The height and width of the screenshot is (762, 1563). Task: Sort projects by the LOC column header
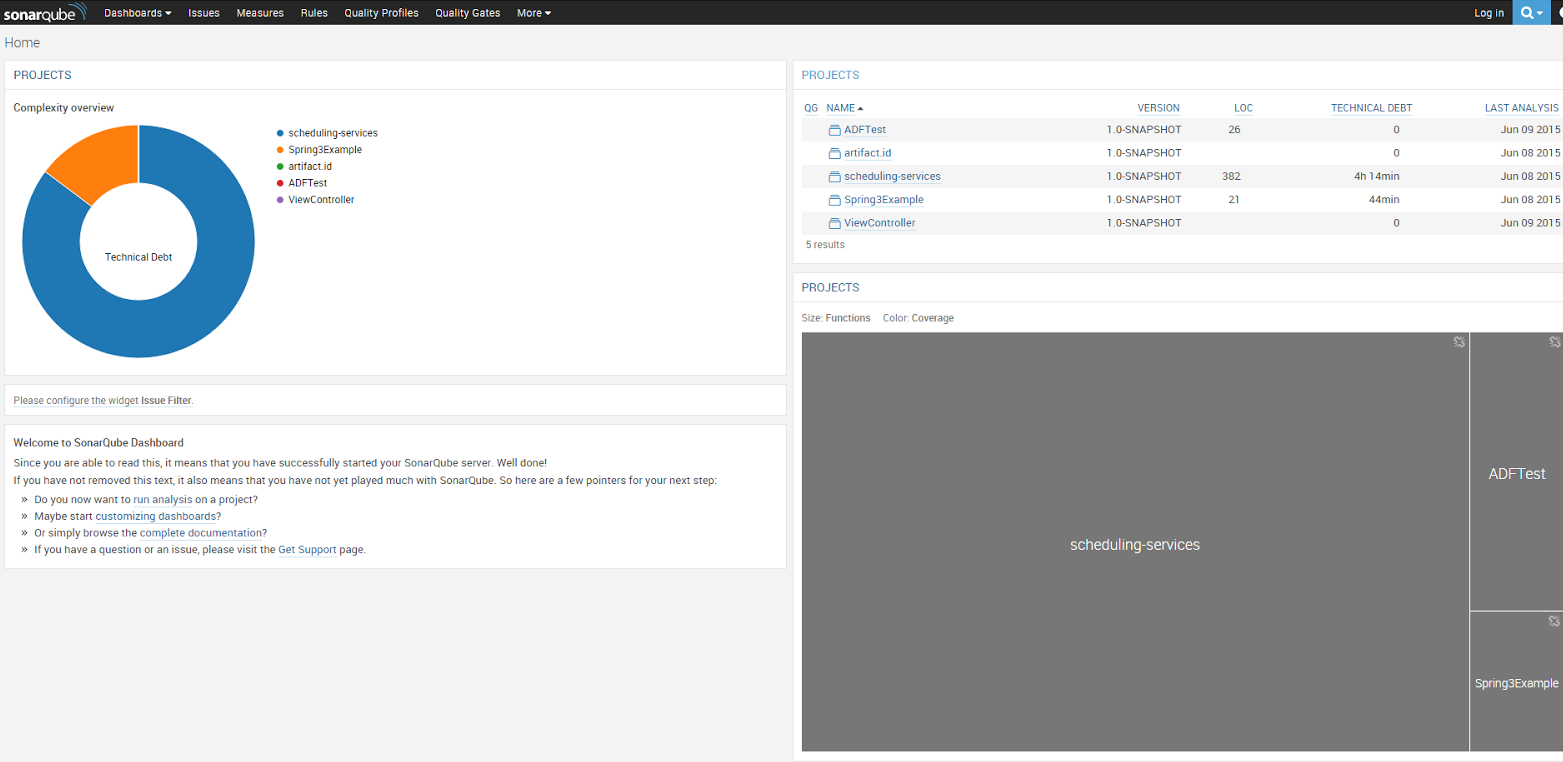(x=1243, y=108)
